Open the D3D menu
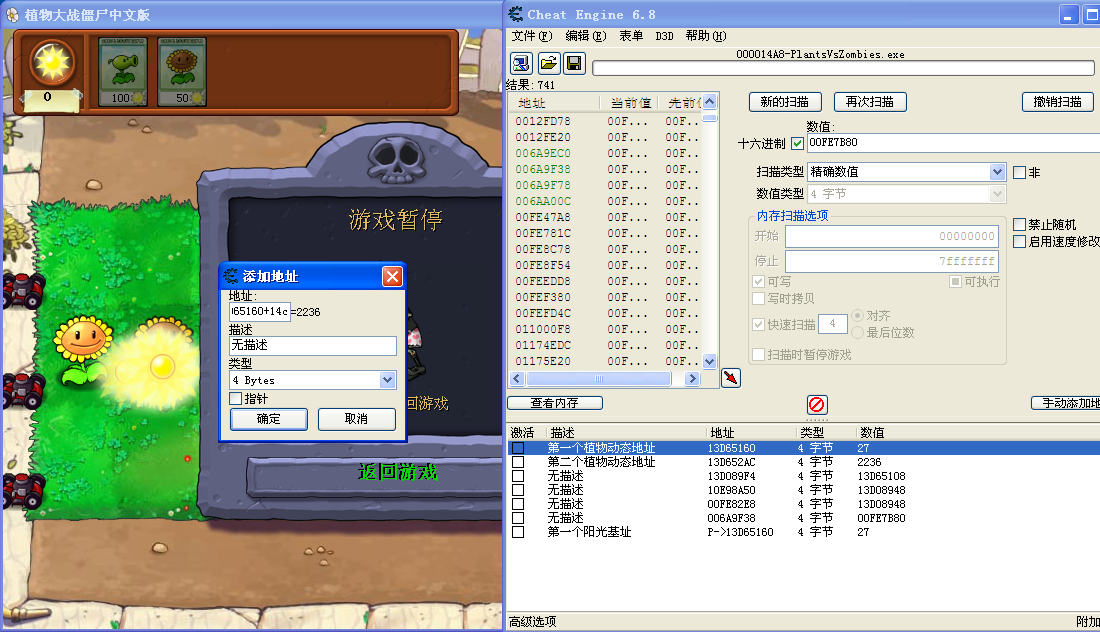 click(x=664, y=36)
